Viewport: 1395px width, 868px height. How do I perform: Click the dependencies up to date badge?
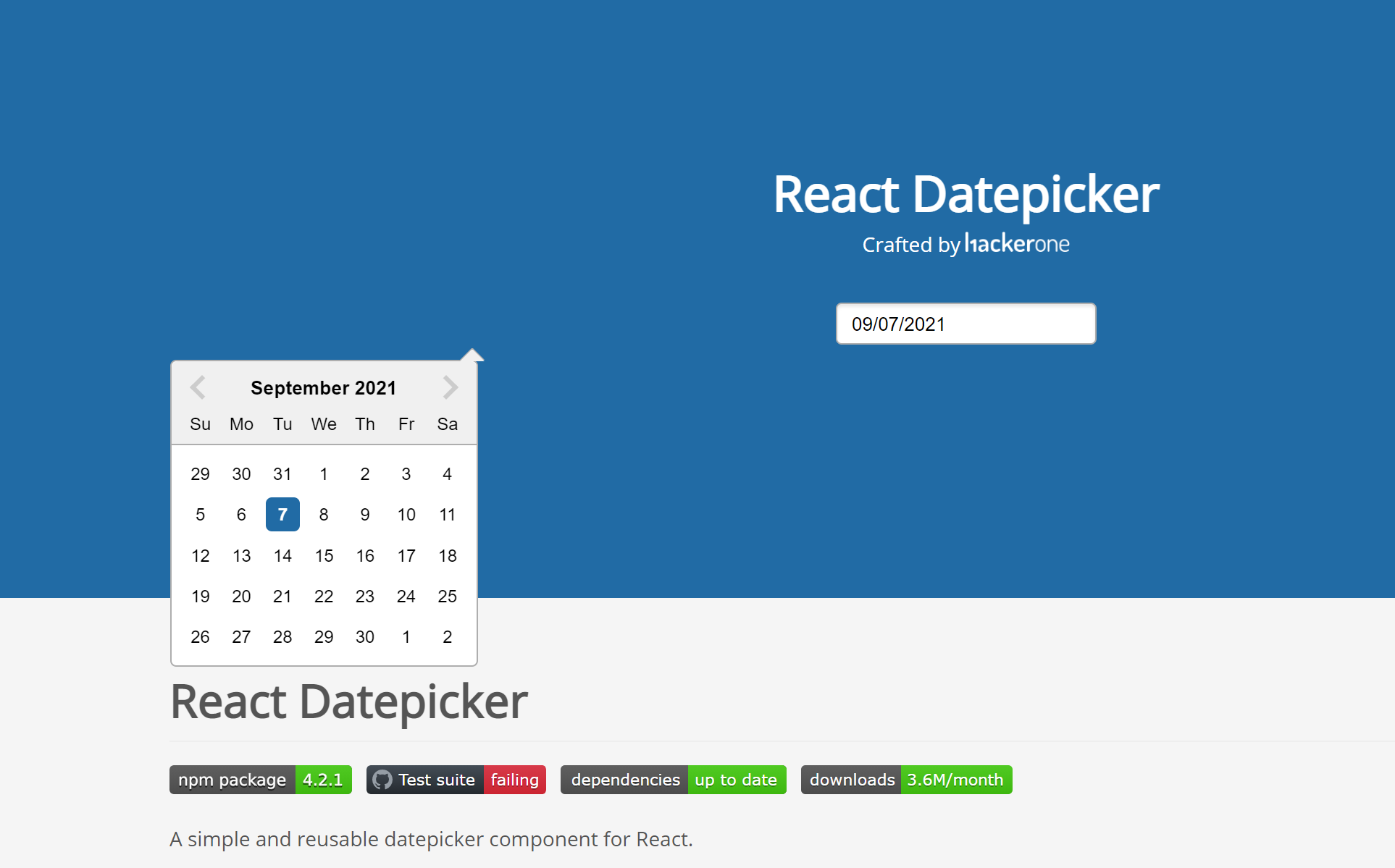point(672,780)
